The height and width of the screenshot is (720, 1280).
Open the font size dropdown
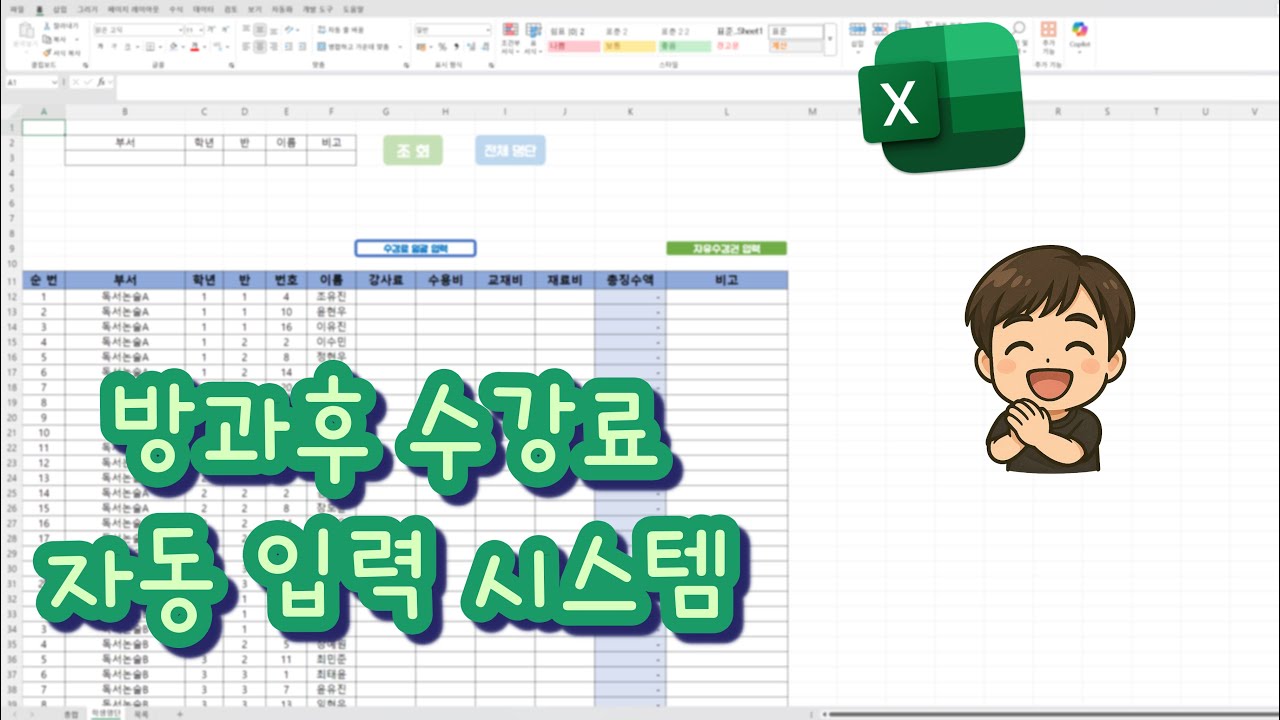coord(201,30)
